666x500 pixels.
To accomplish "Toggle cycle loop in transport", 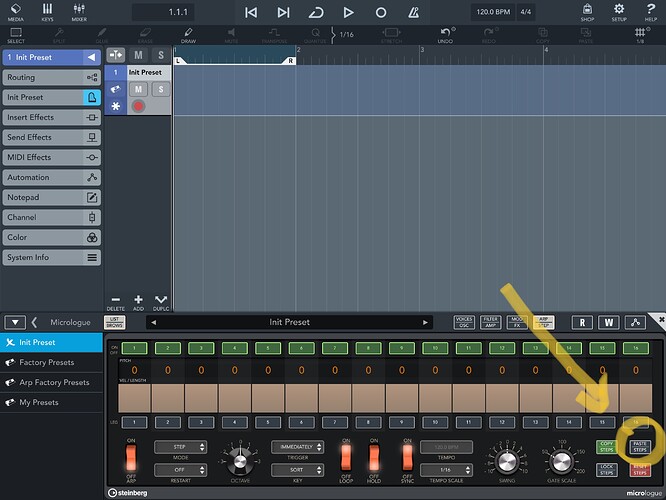I will (x=316, y=12).
